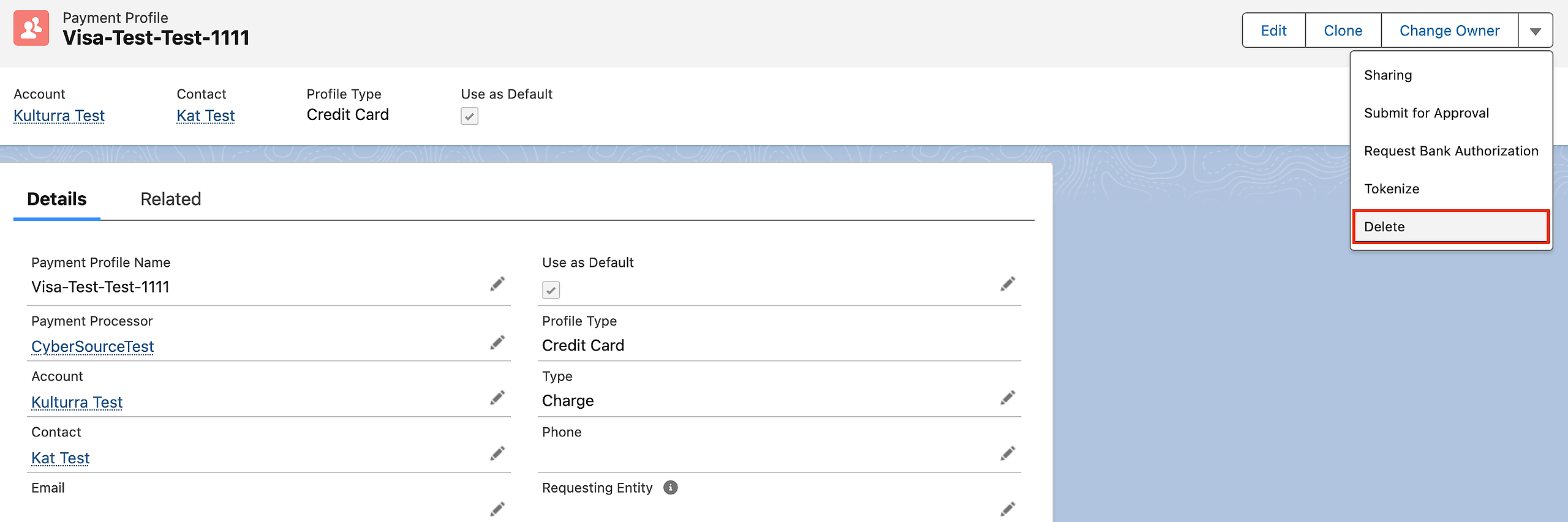1568x522 pixels.
Task: Select Request Bank Authorization menu item
Action: tap(1450, 151)
